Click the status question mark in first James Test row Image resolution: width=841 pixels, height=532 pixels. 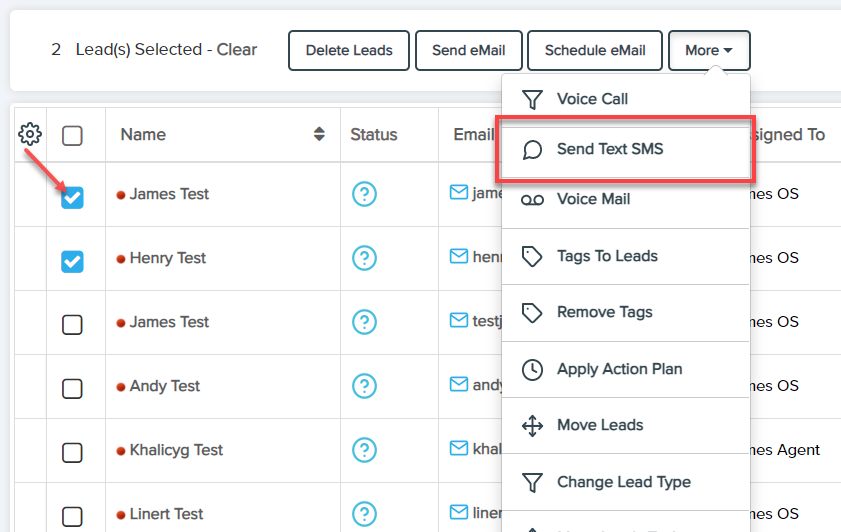(364, 194)
